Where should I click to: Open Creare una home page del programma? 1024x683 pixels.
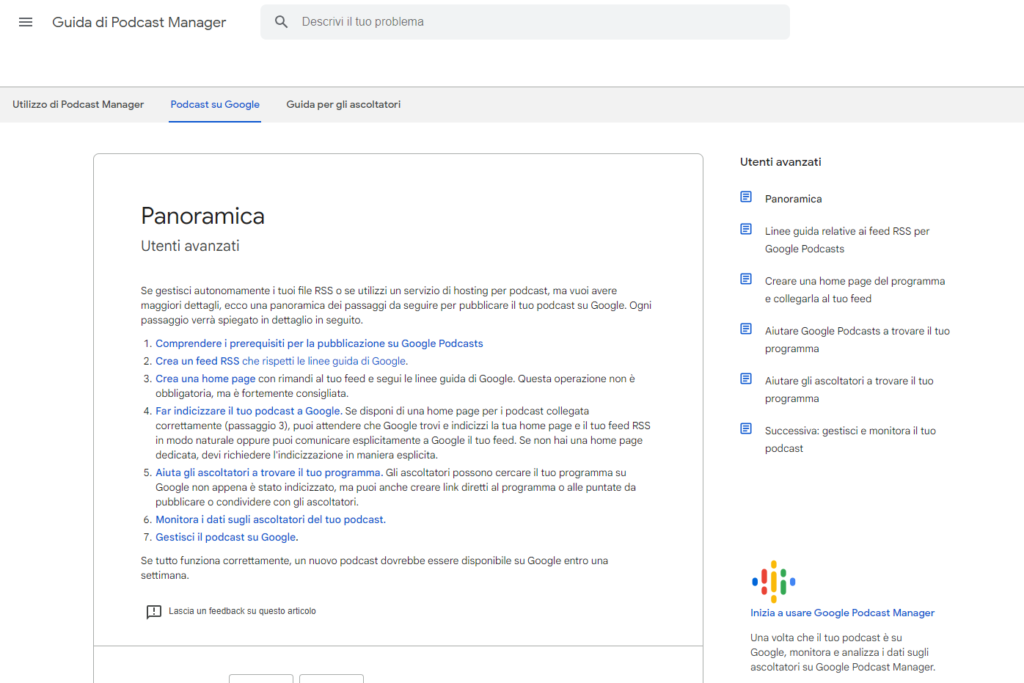[855, 290]
